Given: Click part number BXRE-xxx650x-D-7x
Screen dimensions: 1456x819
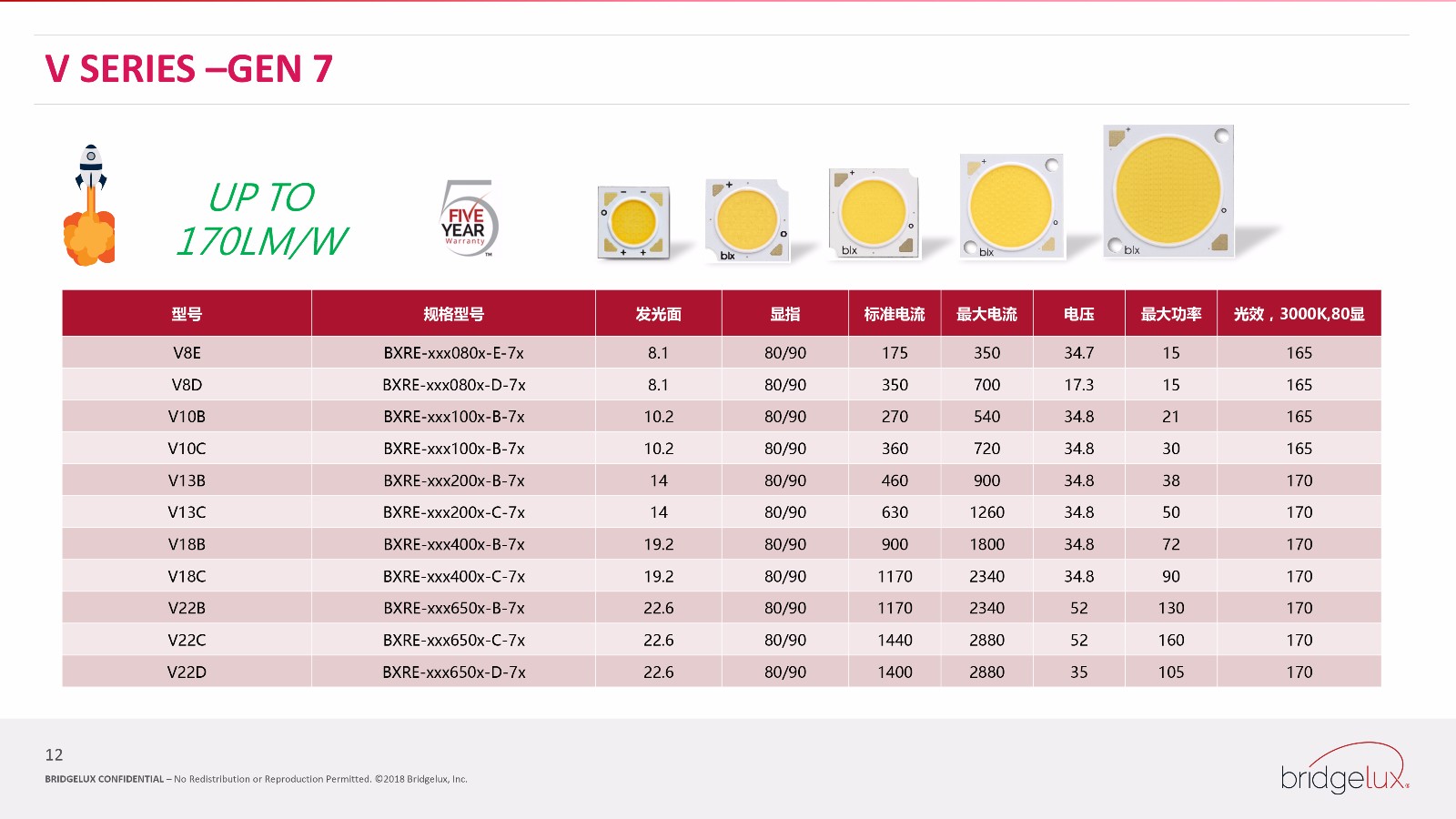Looking at the screenshot, I should click(x=453, y=672).
